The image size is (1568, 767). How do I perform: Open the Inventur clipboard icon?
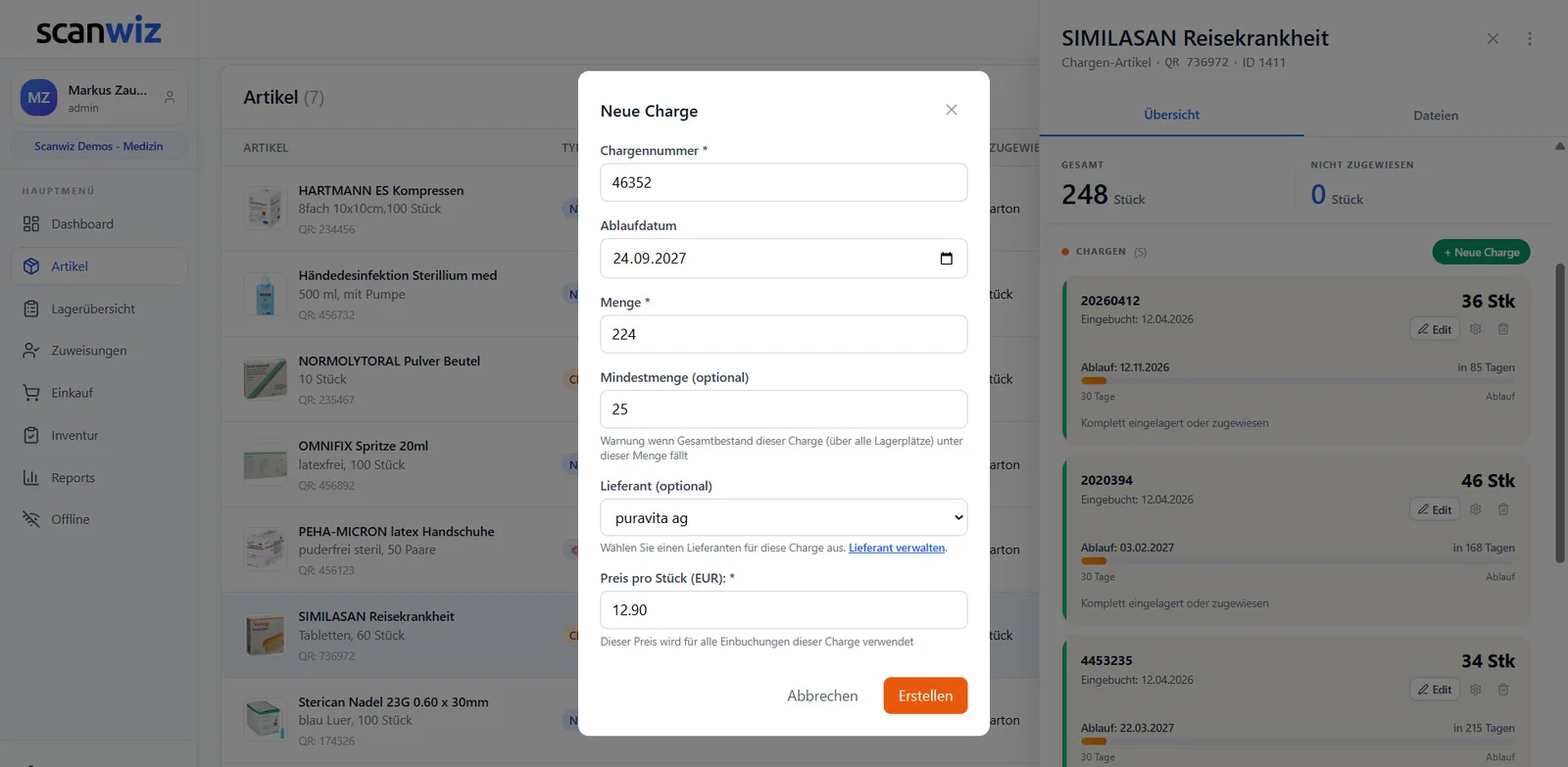(x=31, y=435)
